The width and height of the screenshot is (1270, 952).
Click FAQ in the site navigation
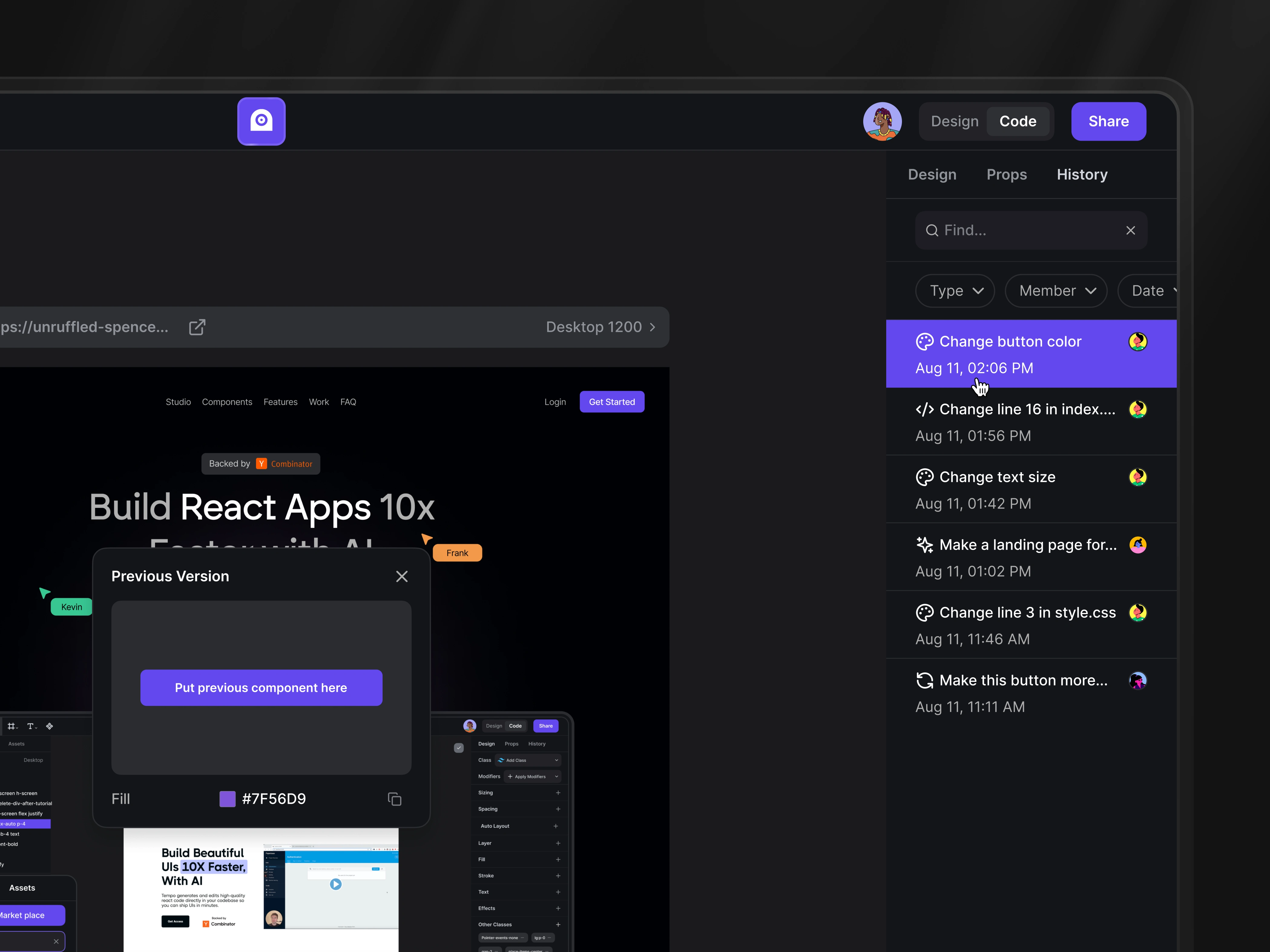pos(348,402)
